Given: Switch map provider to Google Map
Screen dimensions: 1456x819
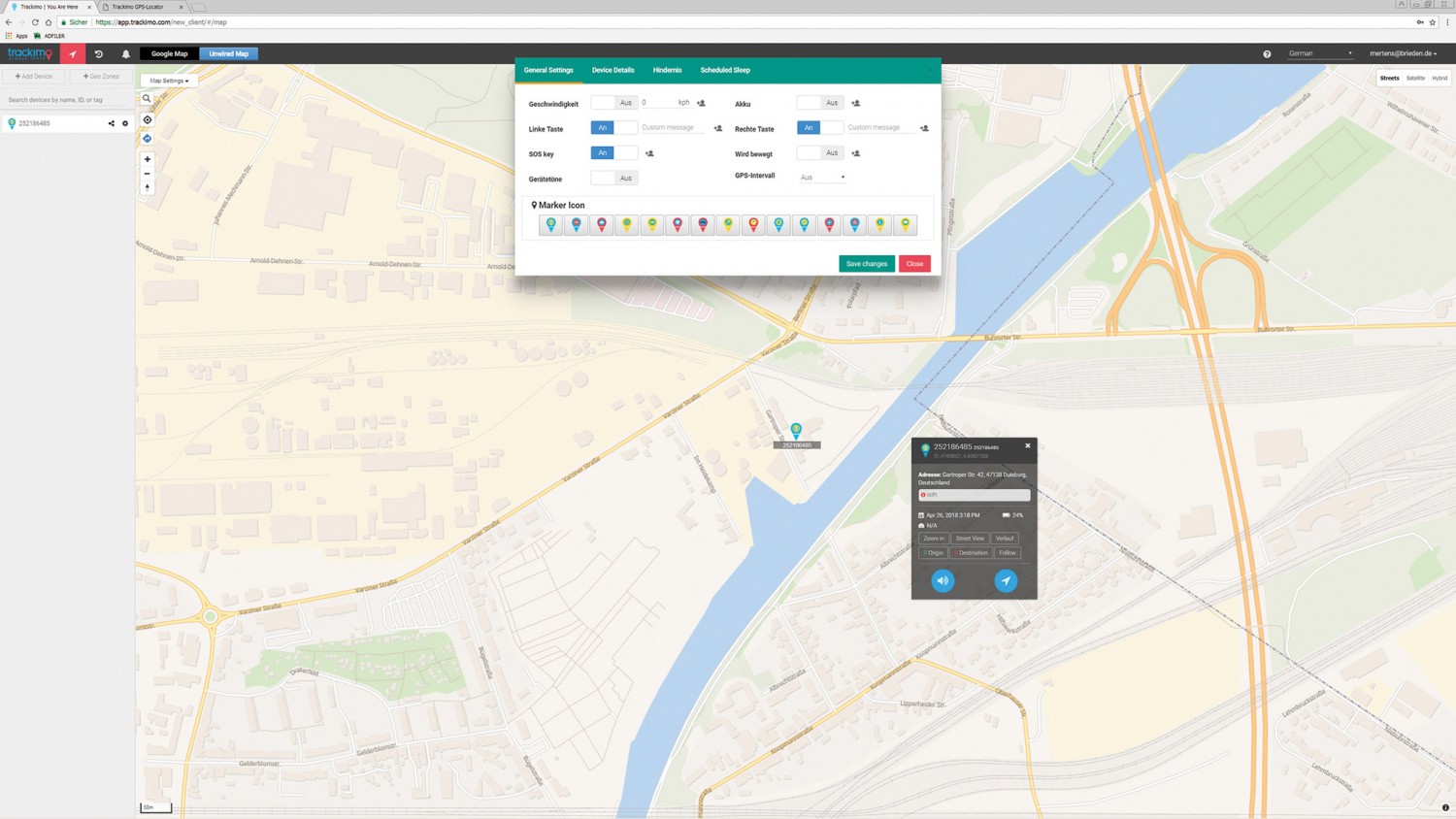Looking at the screenshot, I should [x=170, y=54].
